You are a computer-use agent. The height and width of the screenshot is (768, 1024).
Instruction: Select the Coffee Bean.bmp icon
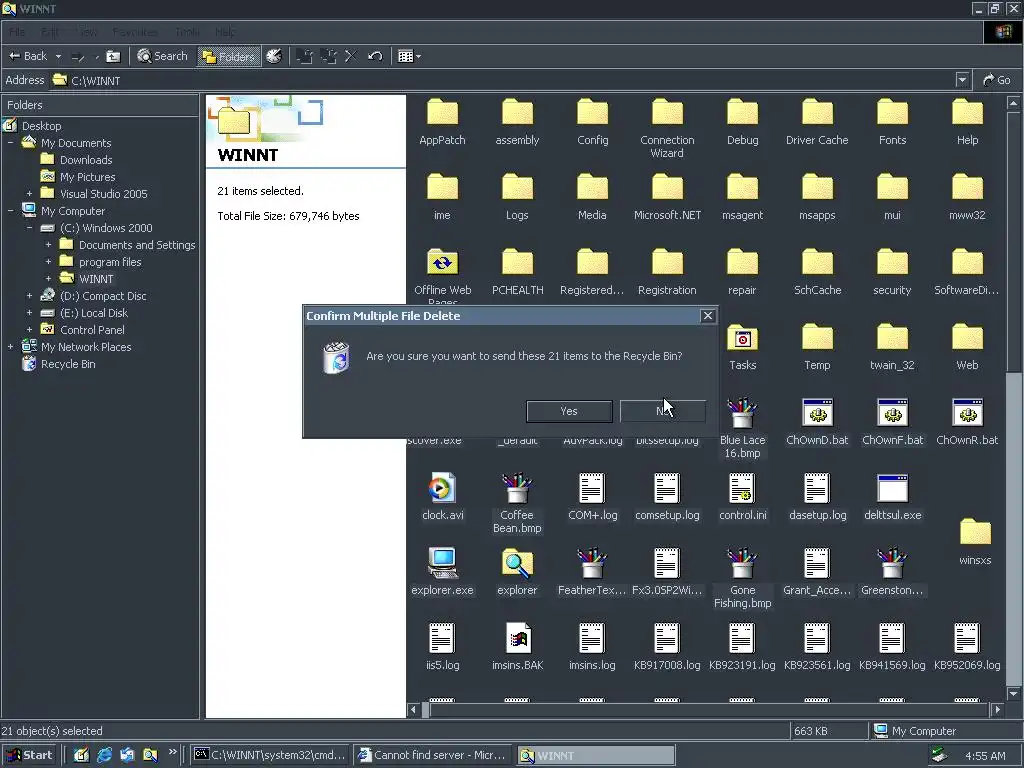point(517,488)
